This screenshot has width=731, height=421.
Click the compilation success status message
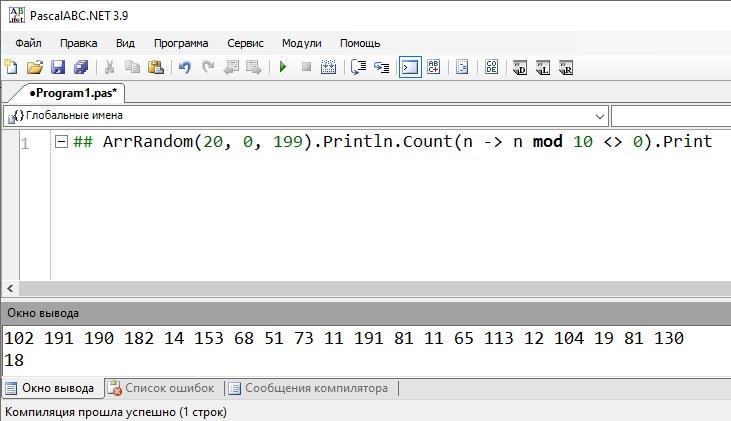point(116,412)
